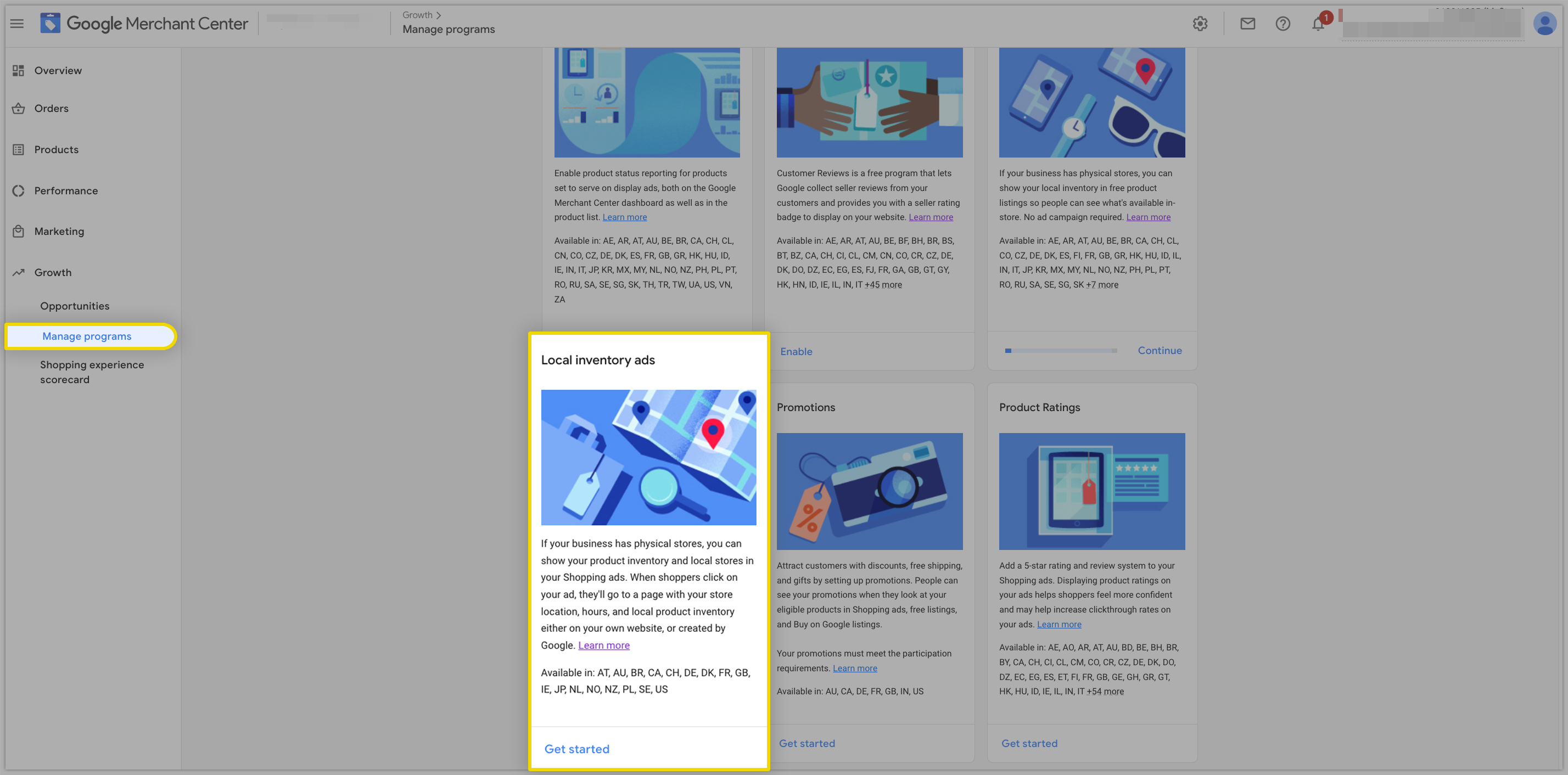The height and width of the screenshot is (775, 1568).
Task: Enable the Customer Reviews program
Action: click(x=796, y=352)
